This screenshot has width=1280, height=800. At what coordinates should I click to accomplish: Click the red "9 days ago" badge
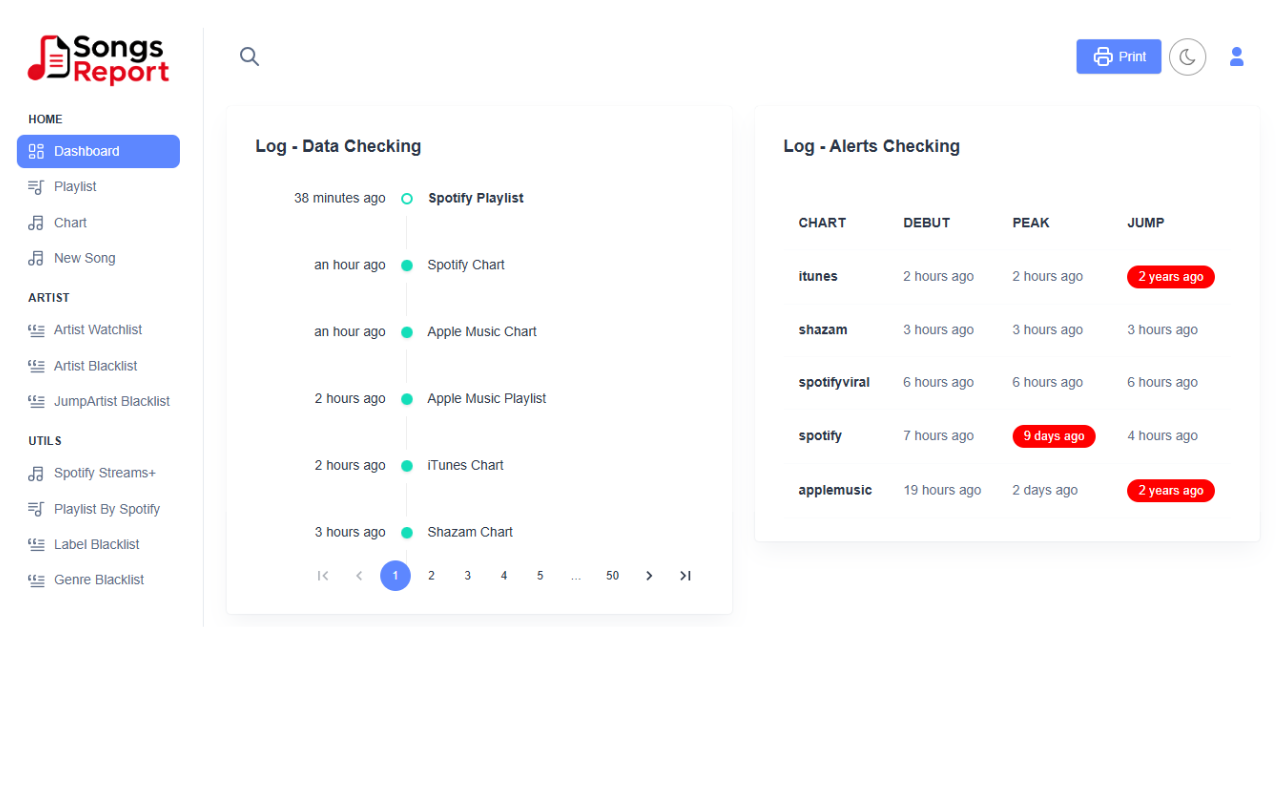[x=1054, y=436]
